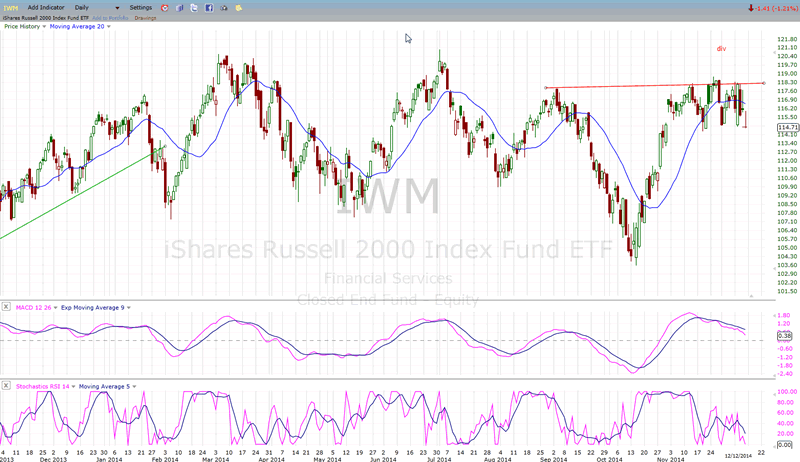Click the blue chart-style icon next to the alert clock

tap(179, 8)
